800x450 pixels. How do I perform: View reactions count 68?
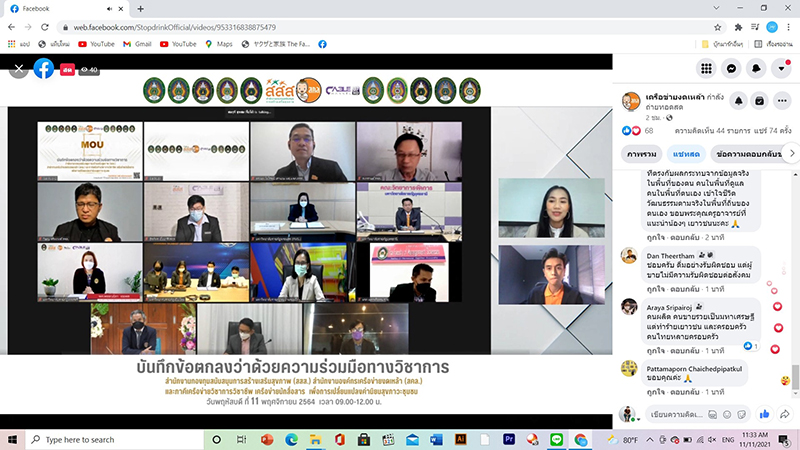[x=648, y=131]
